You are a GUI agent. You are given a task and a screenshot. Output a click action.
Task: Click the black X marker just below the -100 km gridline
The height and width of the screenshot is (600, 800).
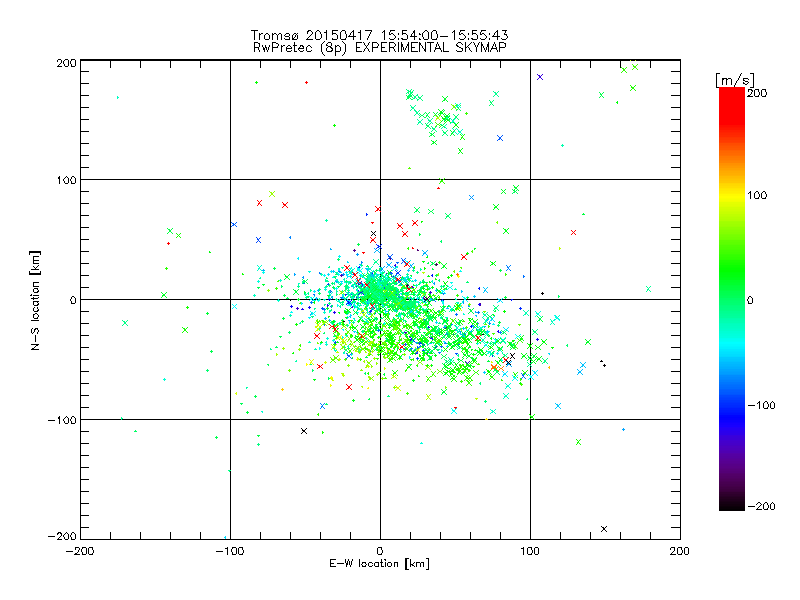click(304, 431)
